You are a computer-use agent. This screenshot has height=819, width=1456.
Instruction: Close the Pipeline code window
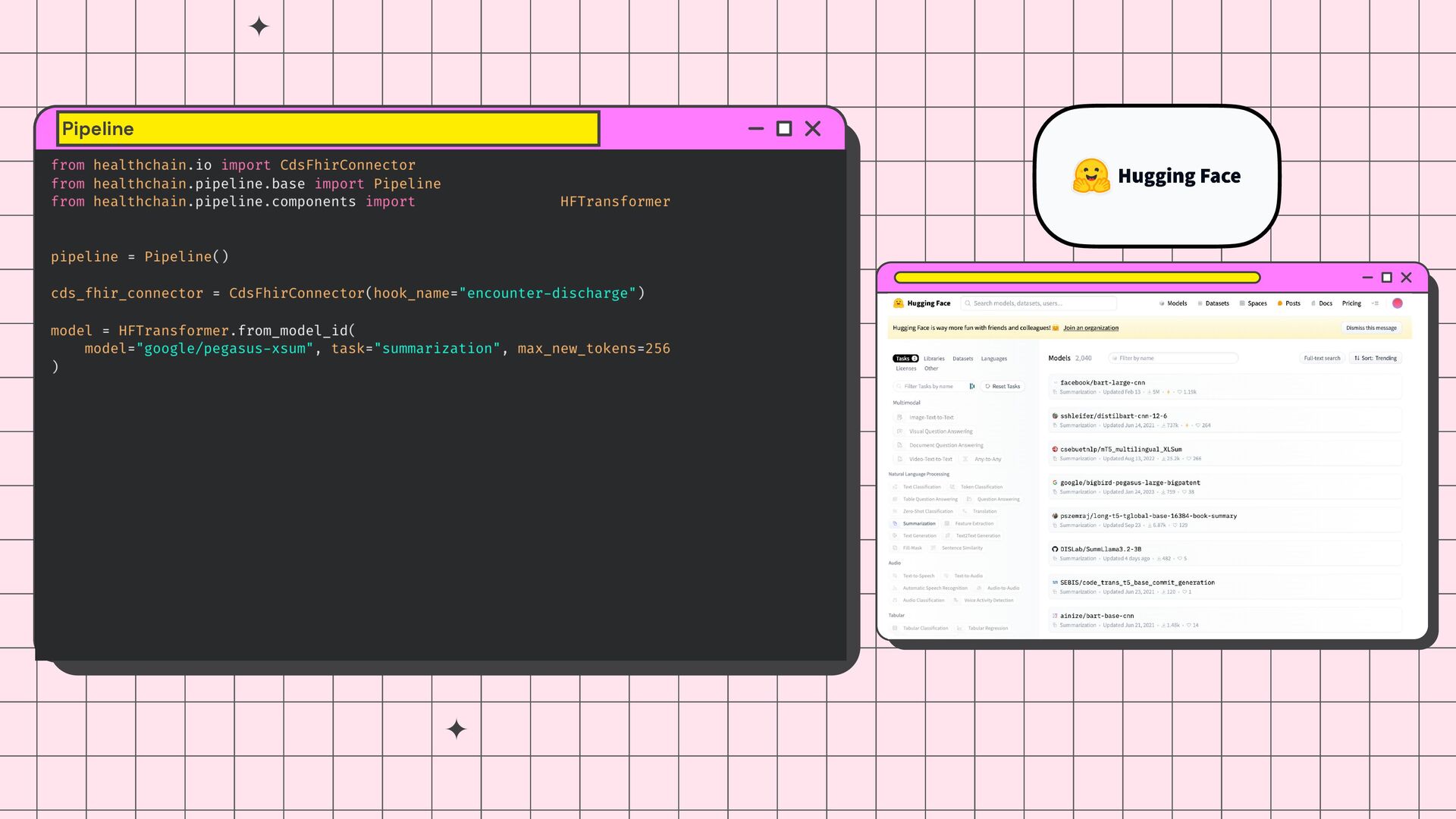(x=813, y=129)
